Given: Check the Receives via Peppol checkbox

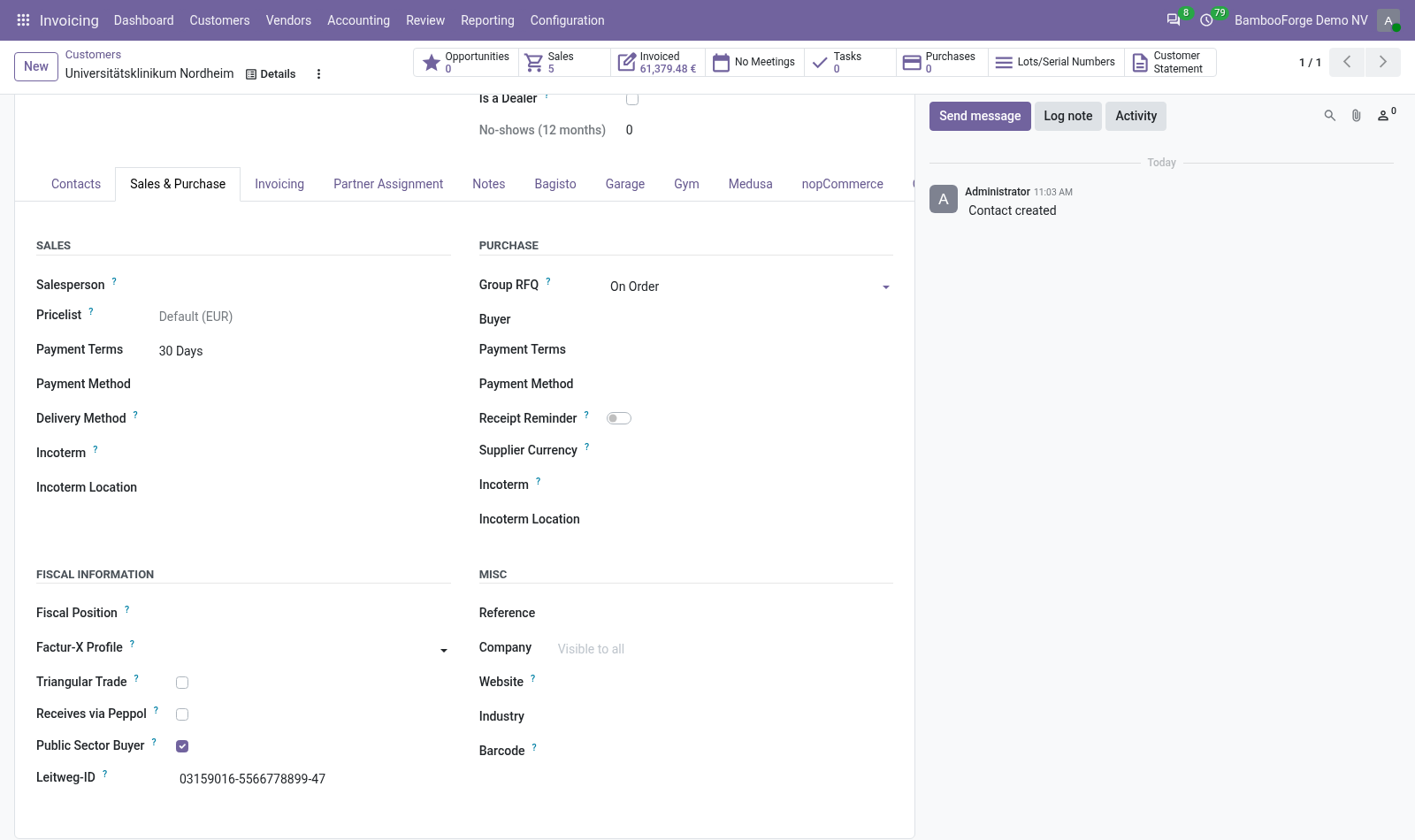Looking at the screenshot, I should tap(182, 714).
